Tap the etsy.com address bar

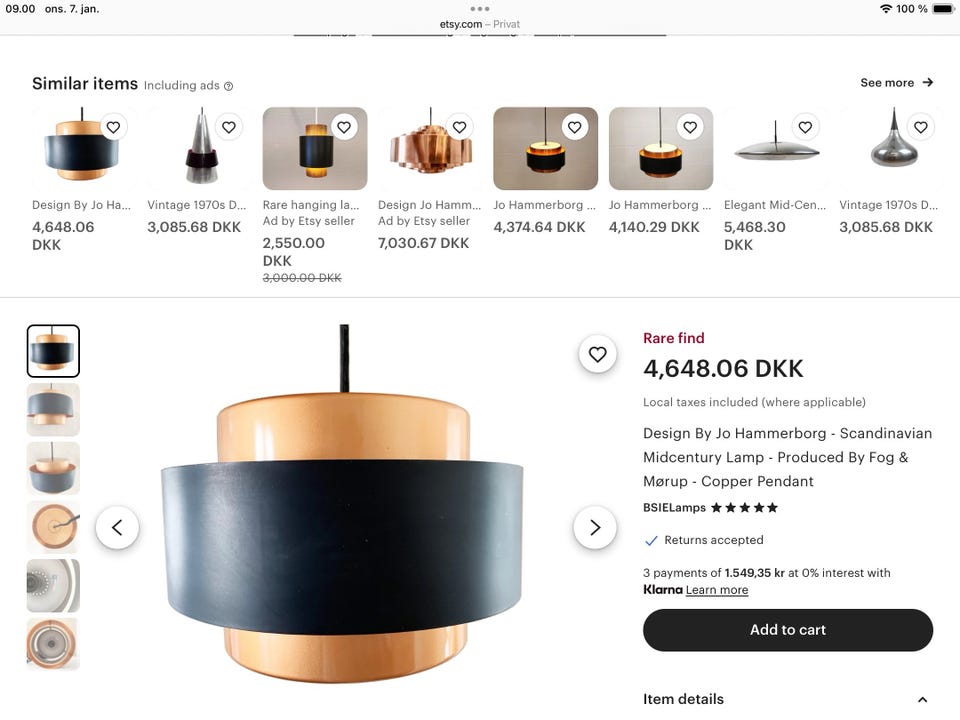tap(479, 24)
